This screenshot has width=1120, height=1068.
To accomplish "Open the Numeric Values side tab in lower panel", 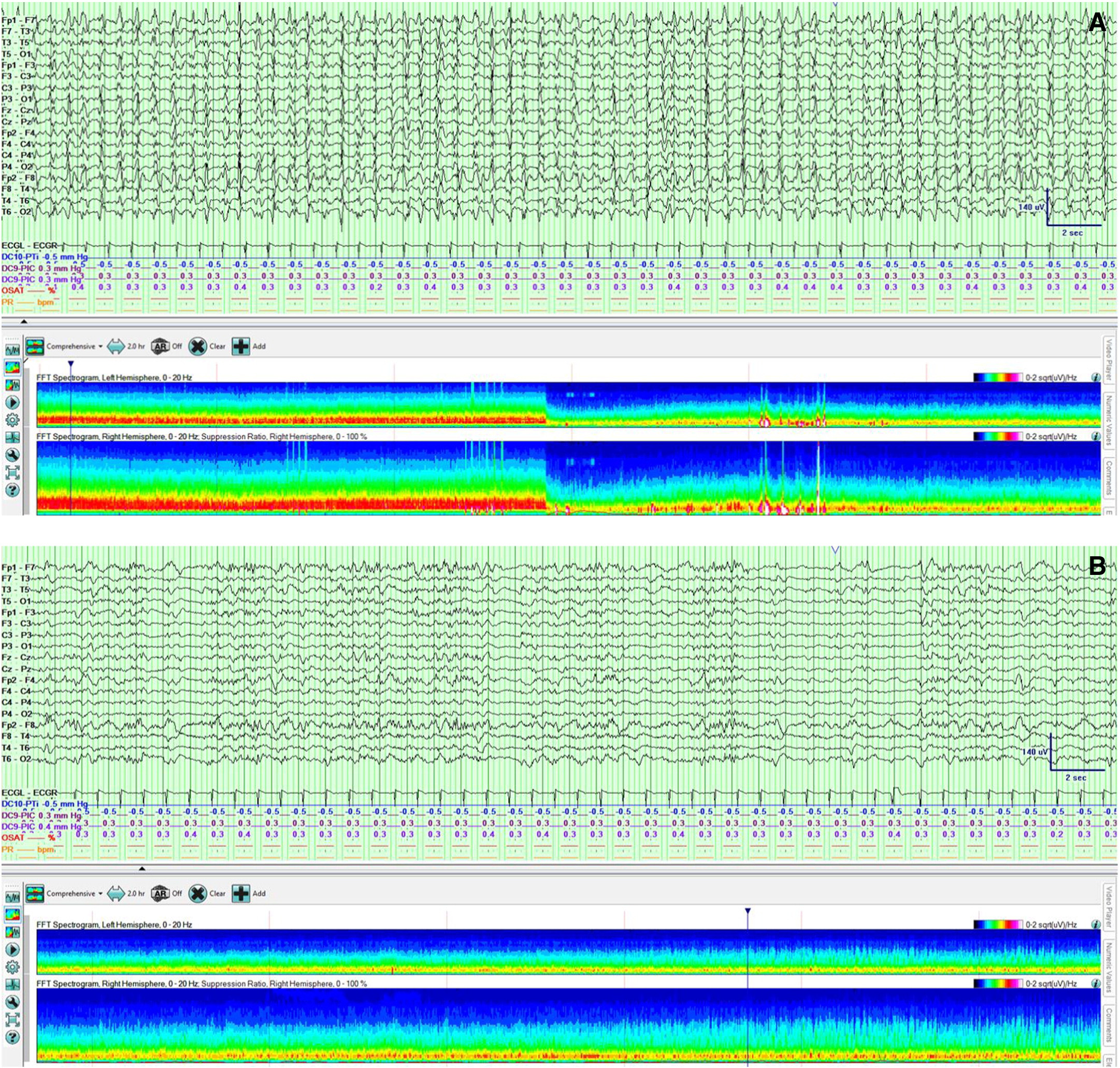I will point(1109,968).
